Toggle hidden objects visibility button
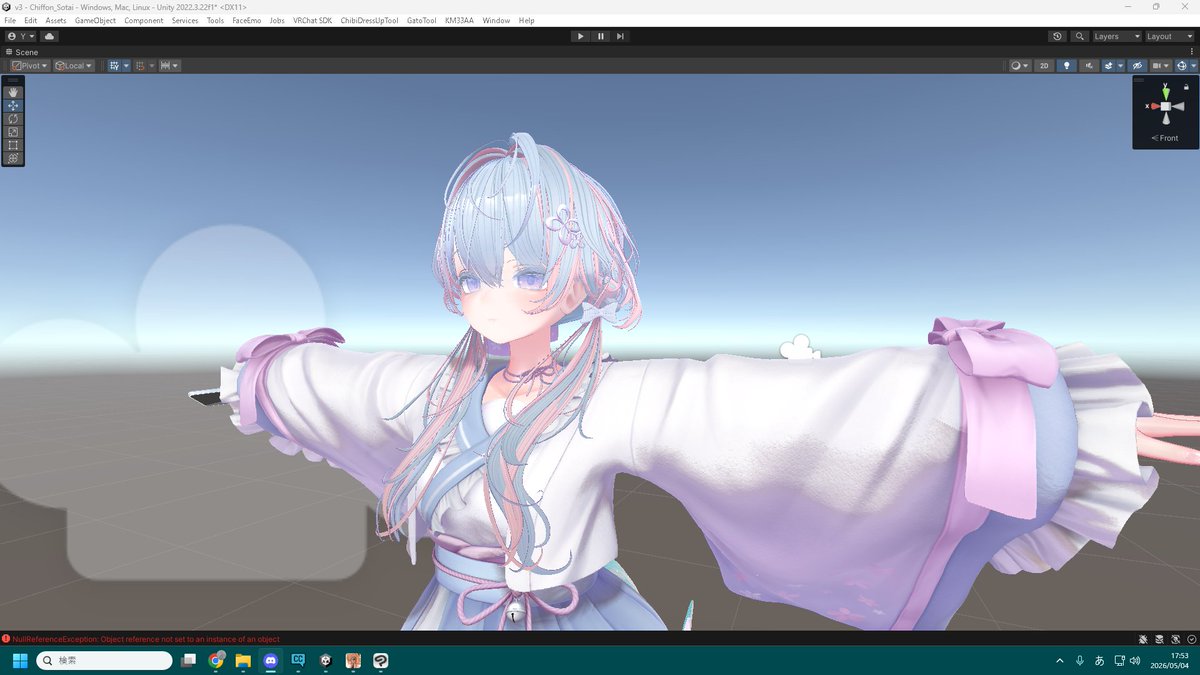The width and height of the screenshot is (1200, 675). tap(1137, 65)
